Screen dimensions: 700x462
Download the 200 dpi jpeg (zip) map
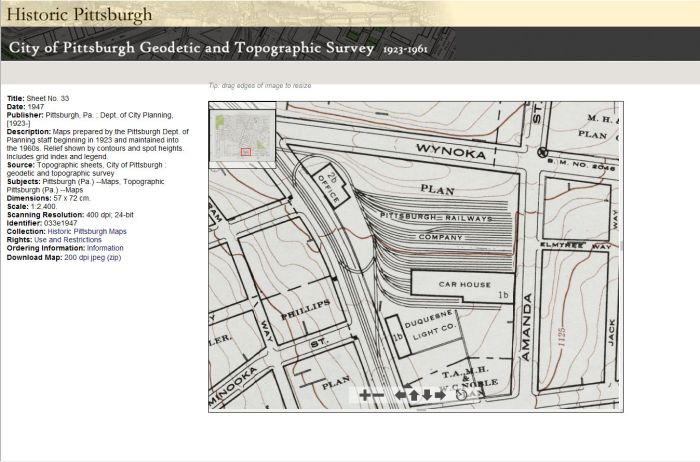coord(92,257)
